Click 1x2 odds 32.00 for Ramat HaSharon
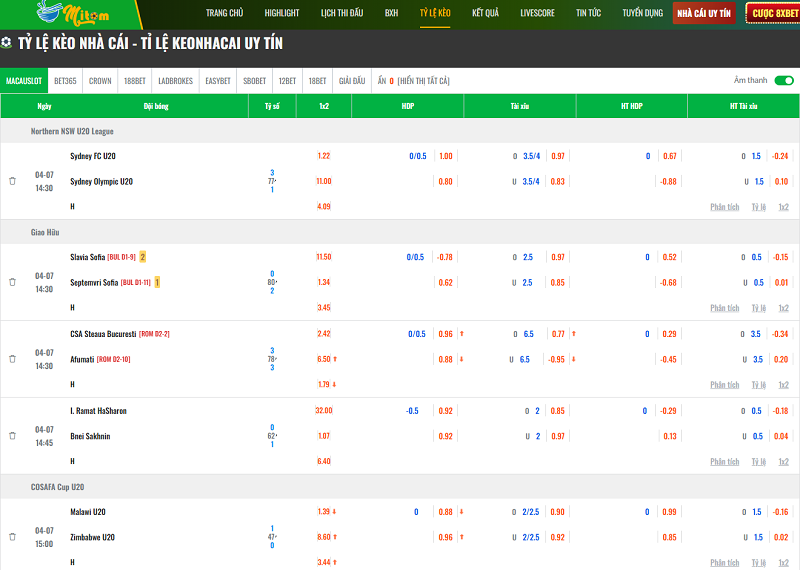The height and width of the screenshot is (570, 800). click(324, 410)
